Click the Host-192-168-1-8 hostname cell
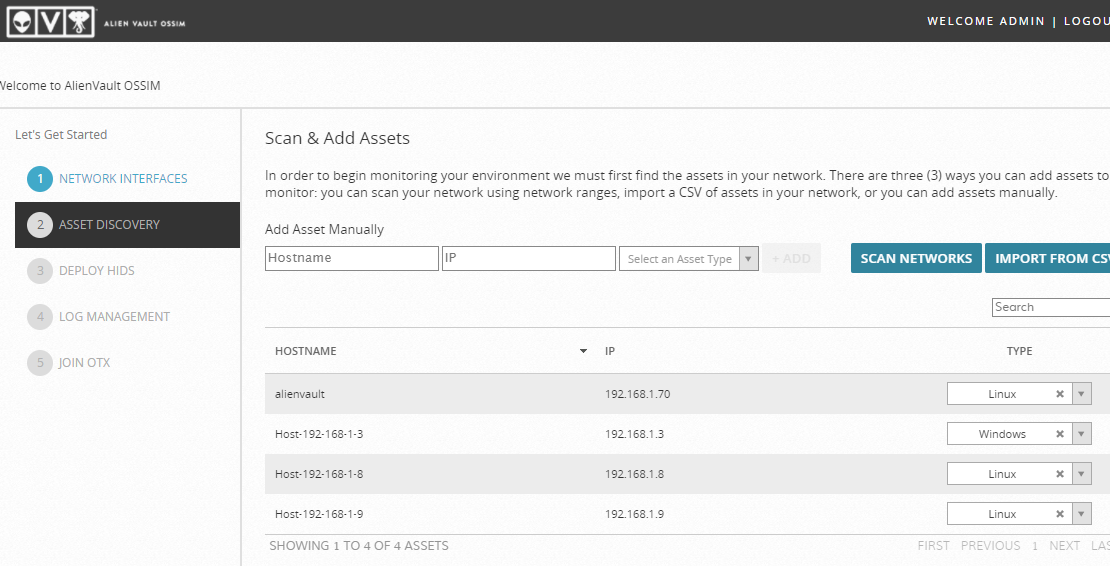Image resolution: width=1110 pixels, height=566 pixels. (319, 474)
